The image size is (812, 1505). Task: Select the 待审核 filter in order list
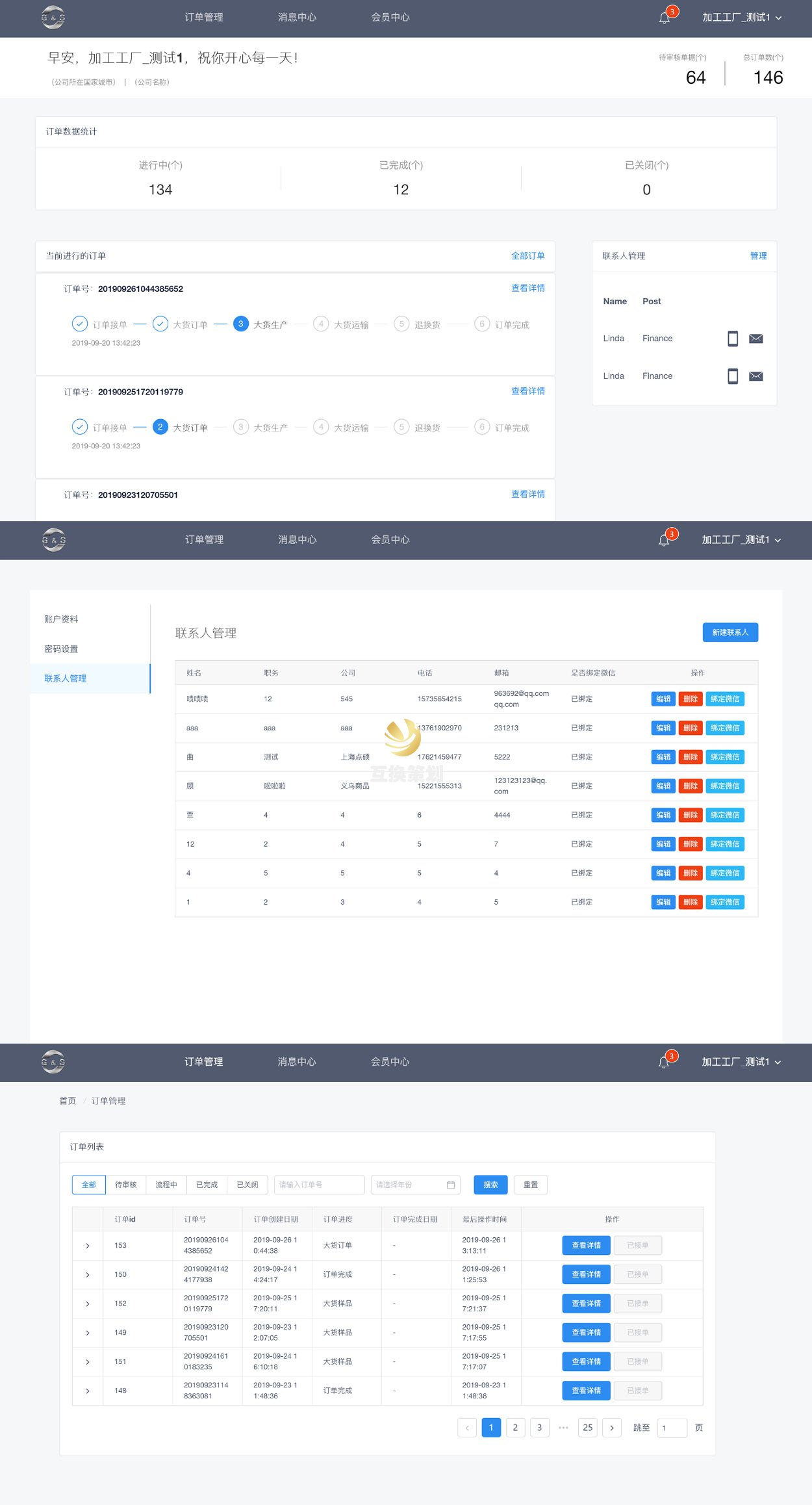pos(126,1185)
